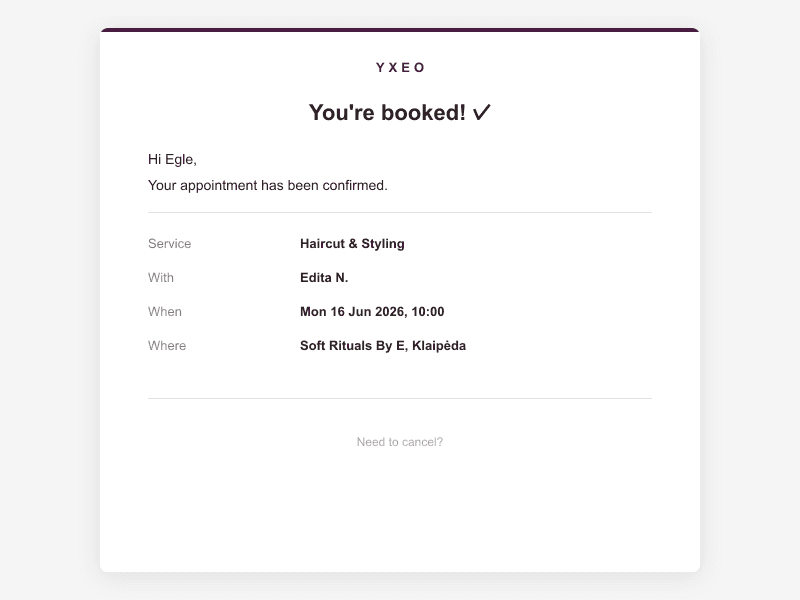The image size is (800, 600).
Task: Click the word 'Klaipėda' in the location
Action: [439, 346]
